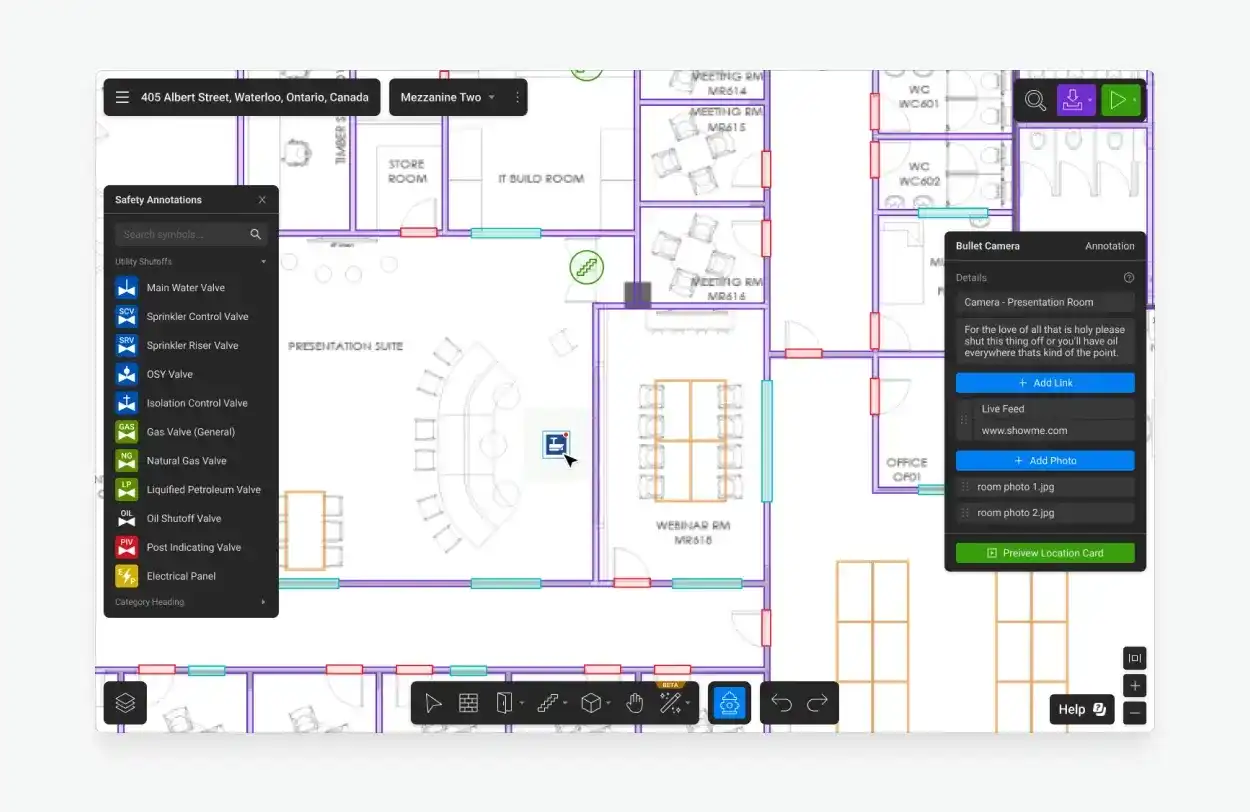The height and width of the screenshot is (812, 1250).
Task: Redo the last undone action
Action: pos(817,703)
